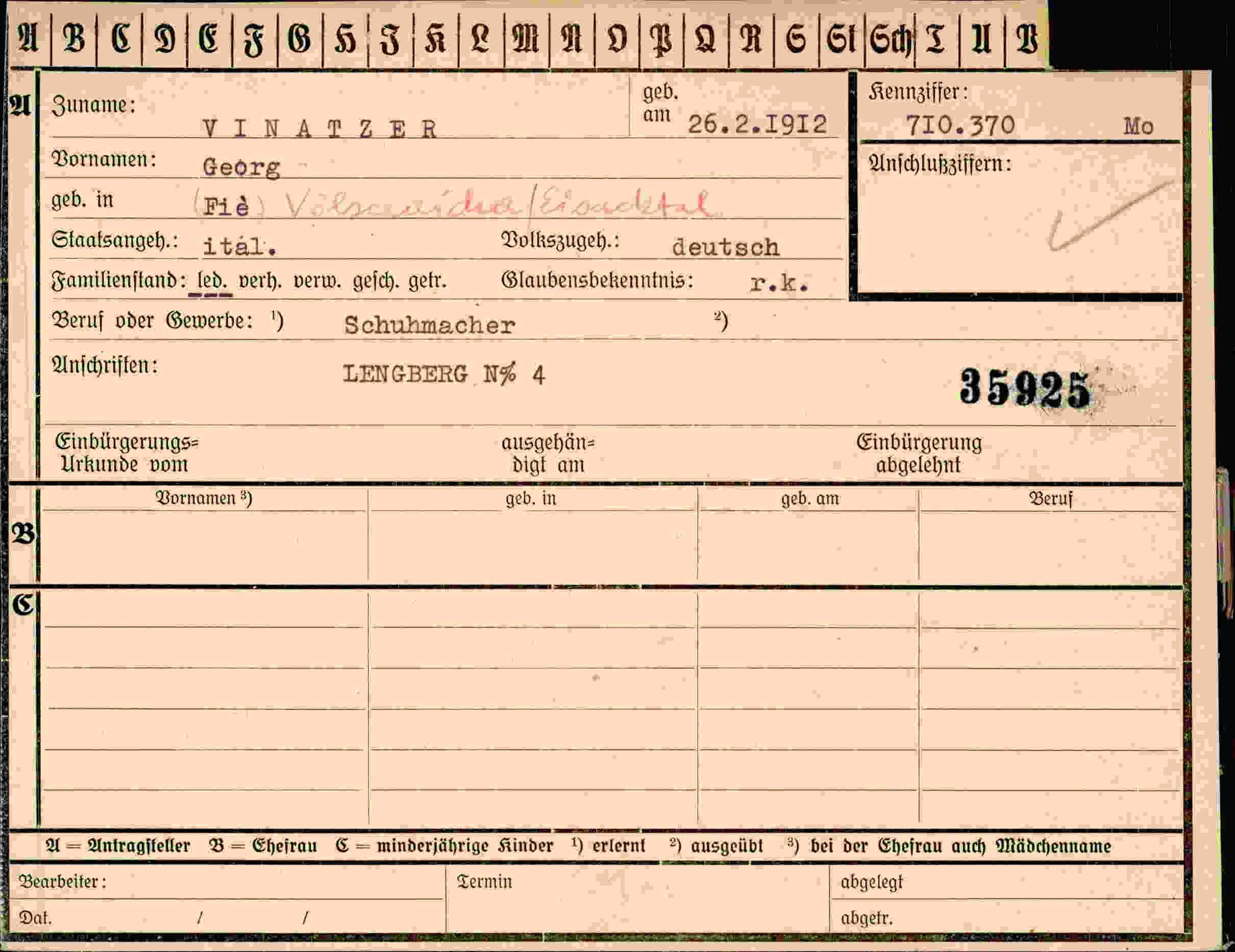Click the 'ausgehändigt am' label

point(548,454)
